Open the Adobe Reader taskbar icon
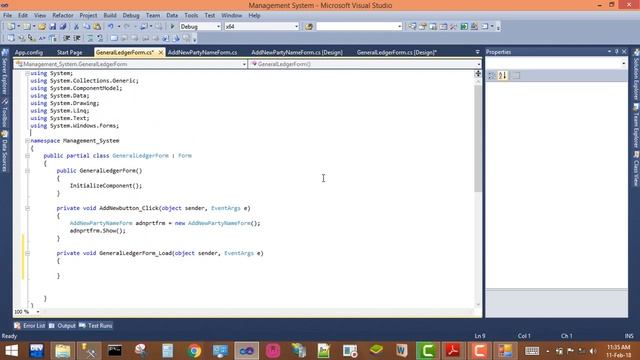The width and height of the screenshot is (640, 360). [453, 351]
